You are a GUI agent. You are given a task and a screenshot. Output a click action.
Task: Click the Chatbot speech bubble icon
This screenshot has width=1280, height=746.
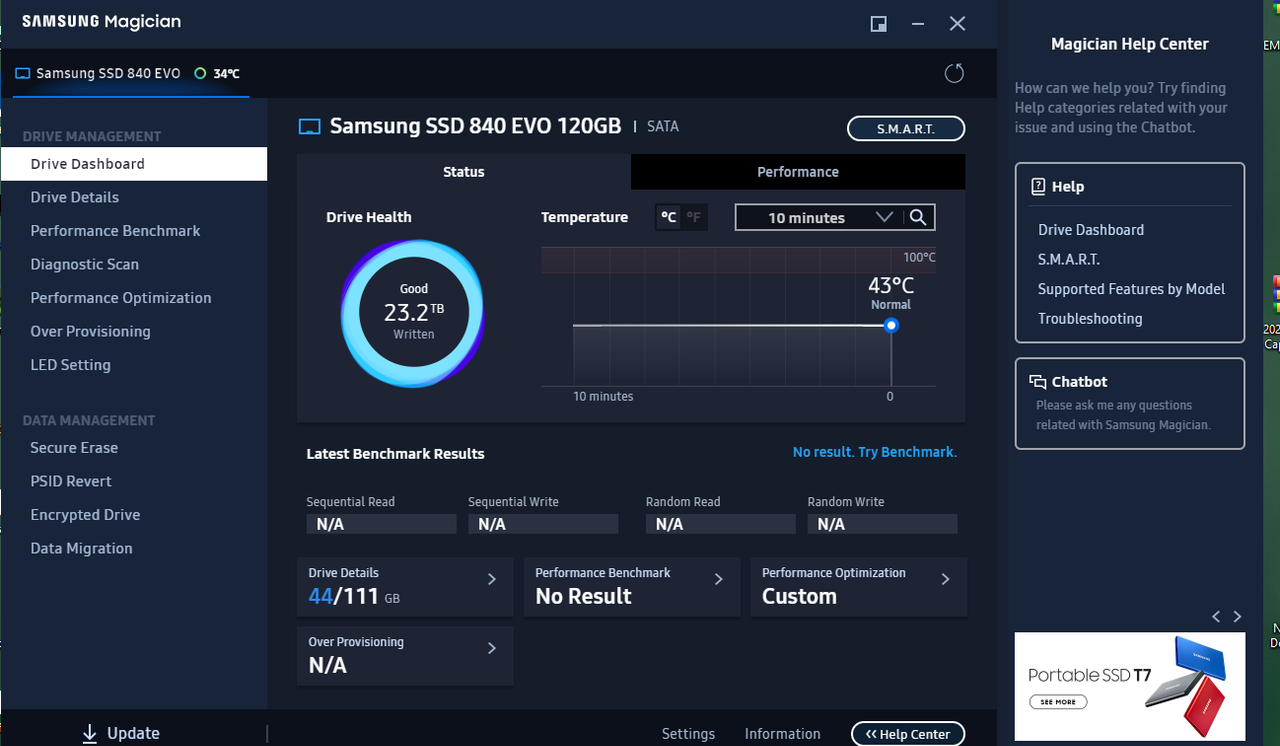1038,382
